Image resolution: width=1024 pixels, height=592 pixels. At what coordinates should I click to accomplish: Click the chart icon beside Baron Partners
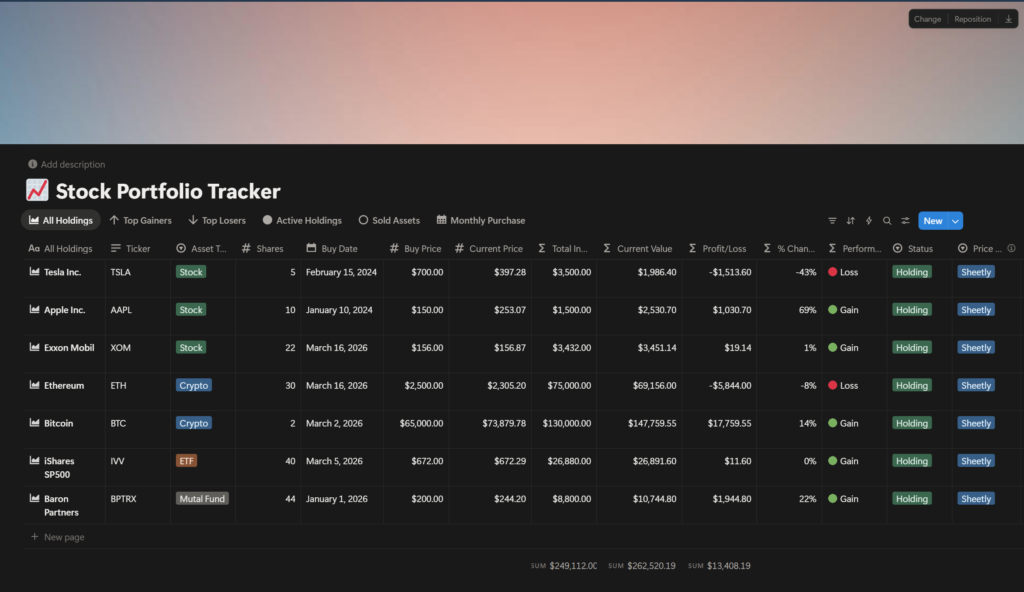coord(35,499)
